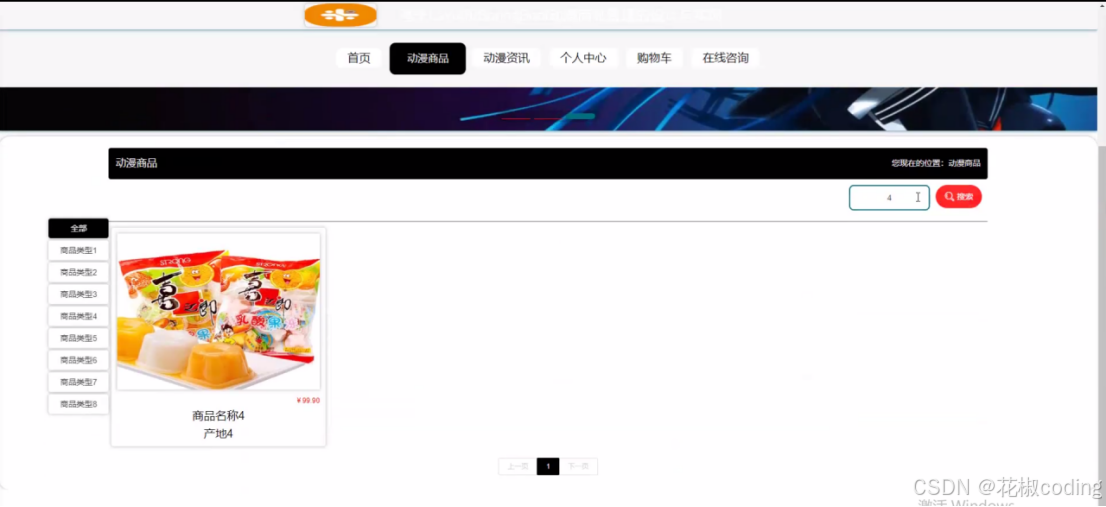Go to the 动漫资讯 tab

coord(506,58)
